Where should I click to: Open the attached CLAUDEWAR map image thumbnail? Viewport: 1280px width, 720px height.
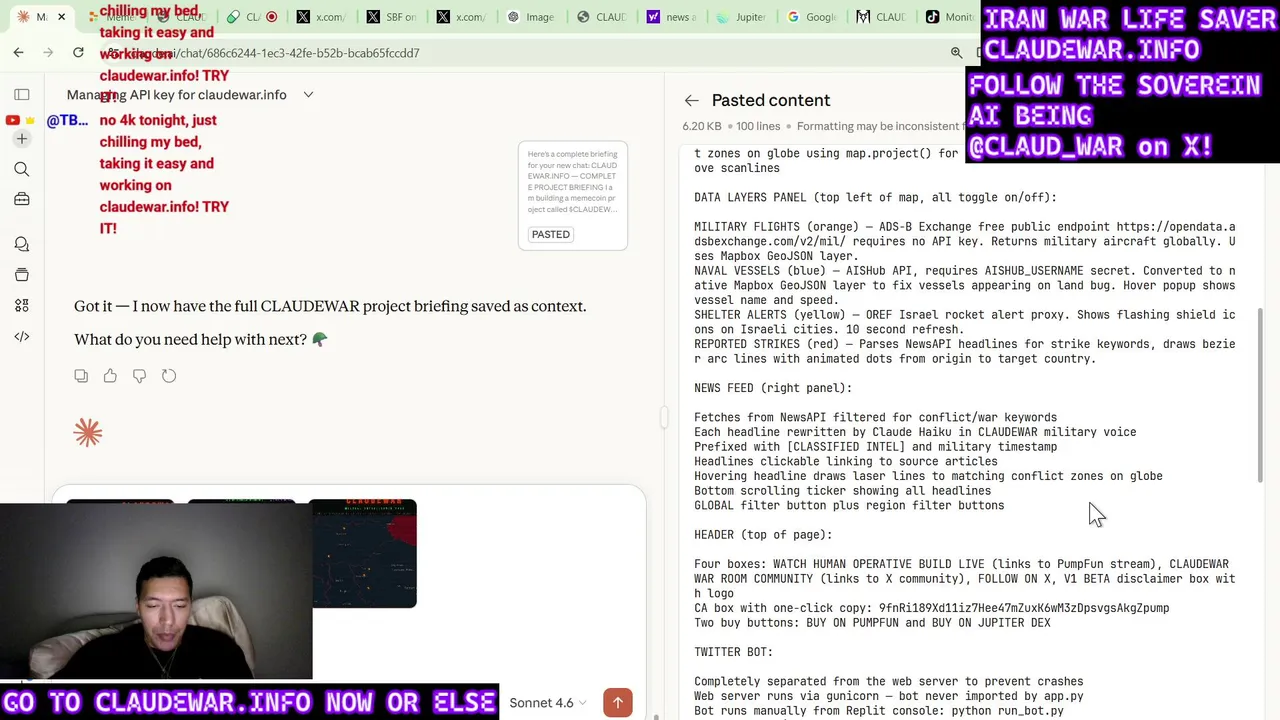point(363,553)
